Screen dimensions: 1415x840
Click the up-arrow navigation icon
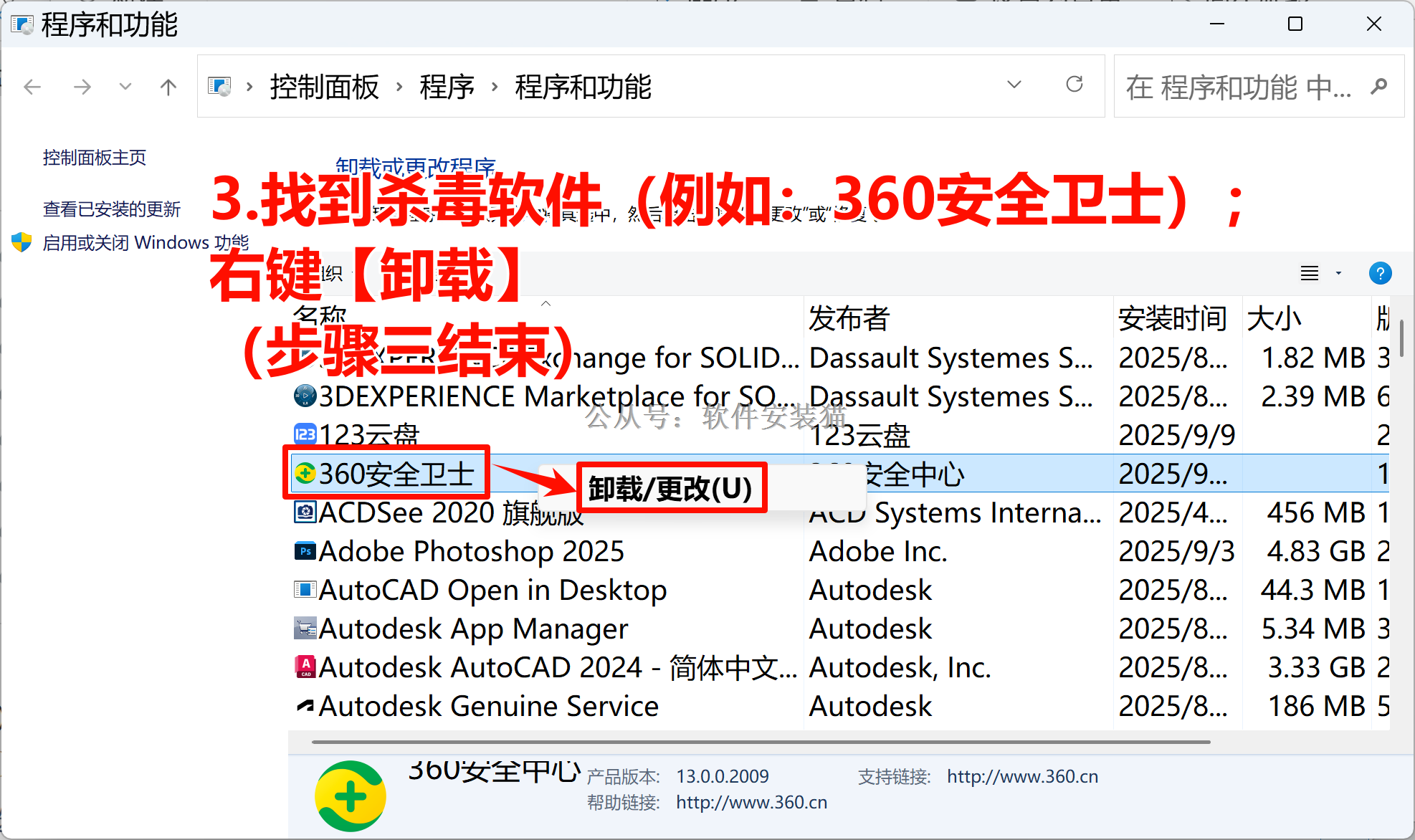click(168, 87)
